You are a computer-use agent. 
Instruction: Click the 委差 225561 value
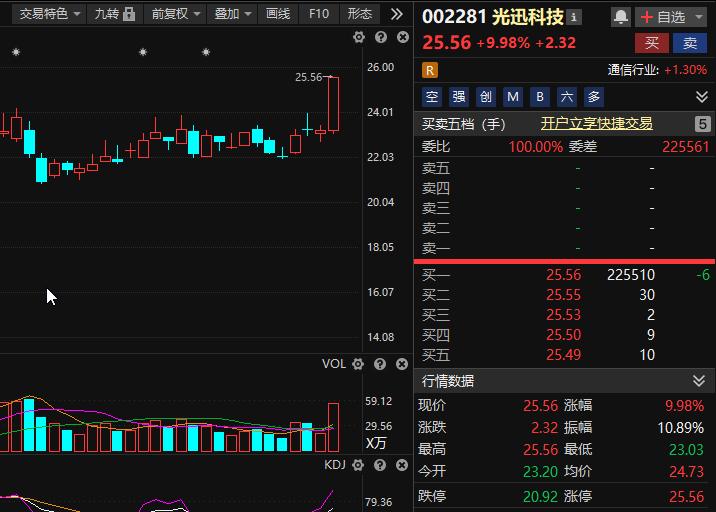pos(685,147)
